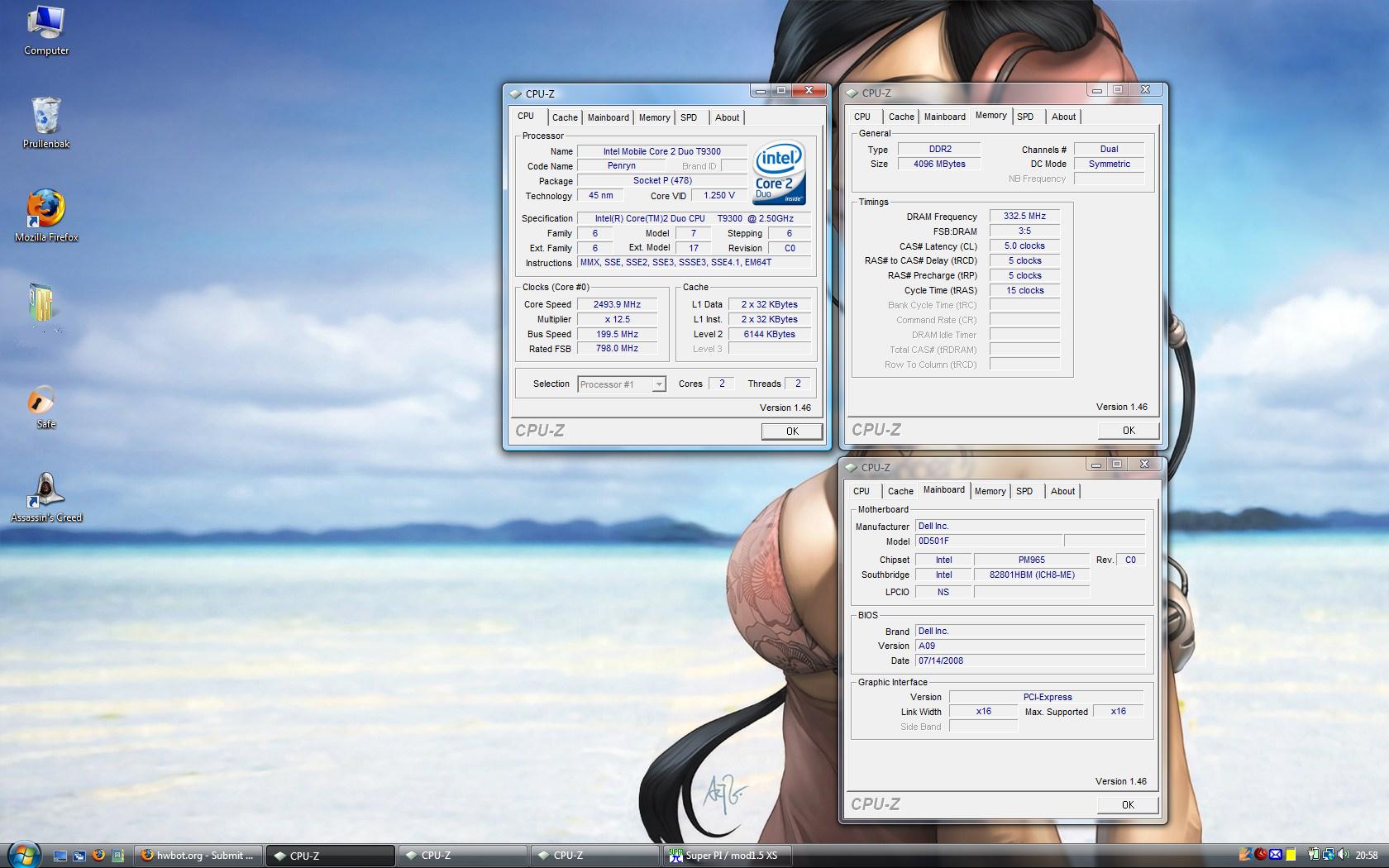Open Memory tab in the CPU window
This screenshot has height=868, width=1389.
pyautogui.click(x=654, y=117)
